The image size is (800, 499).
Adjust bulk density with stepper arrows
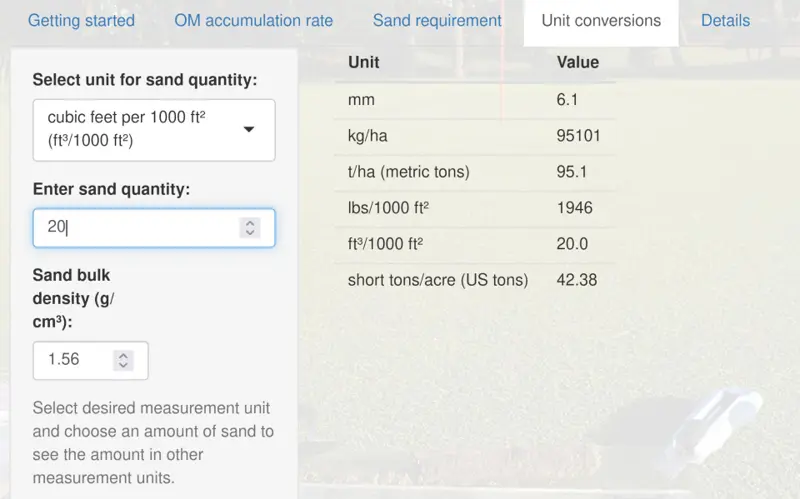pyautogui.click(x=123, y=360)
